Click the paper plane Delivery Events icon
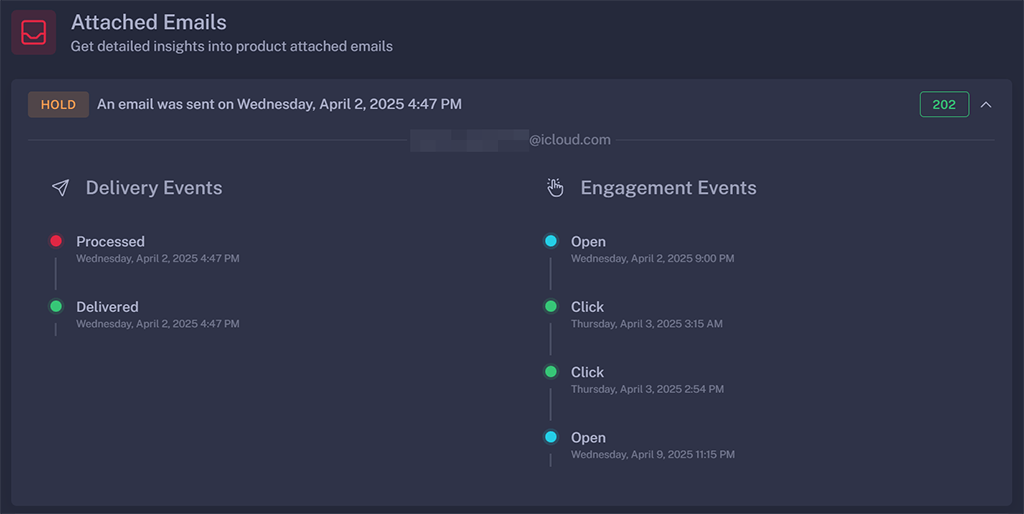The height and width of the screenshot is (514, 1024). click(61, 188)
